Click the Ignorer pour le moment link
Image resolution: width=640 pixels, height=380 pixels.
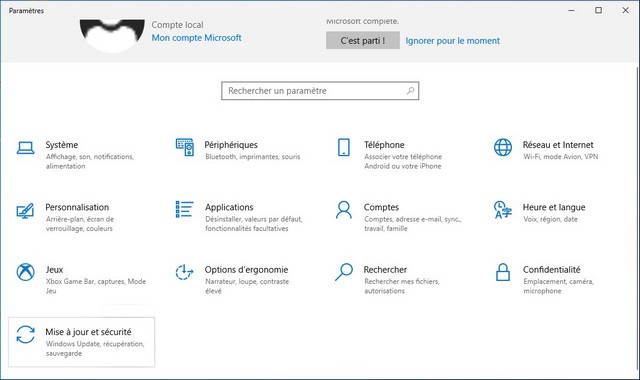(x=452, y=41)
